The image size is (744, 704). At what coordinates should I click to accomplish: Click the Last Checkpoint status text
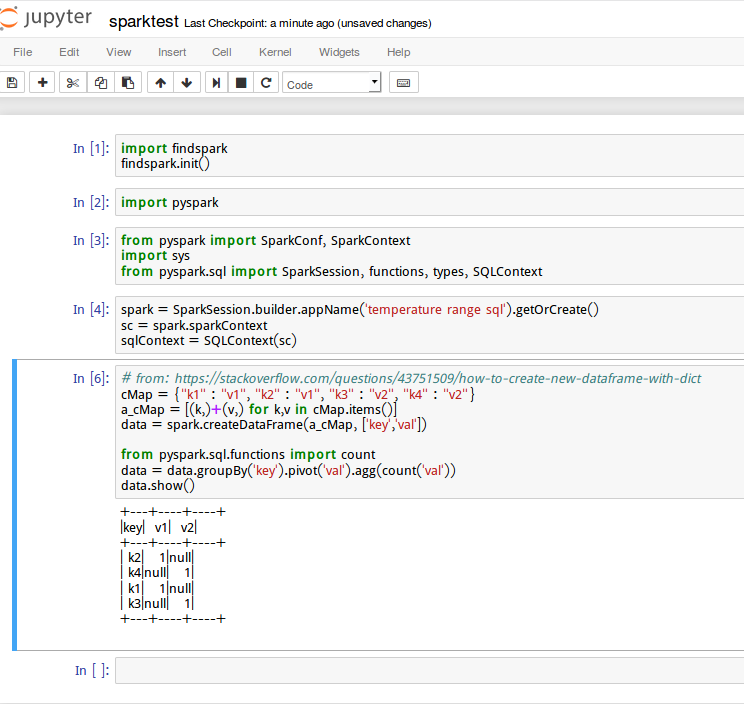click(x=308, y=23)
